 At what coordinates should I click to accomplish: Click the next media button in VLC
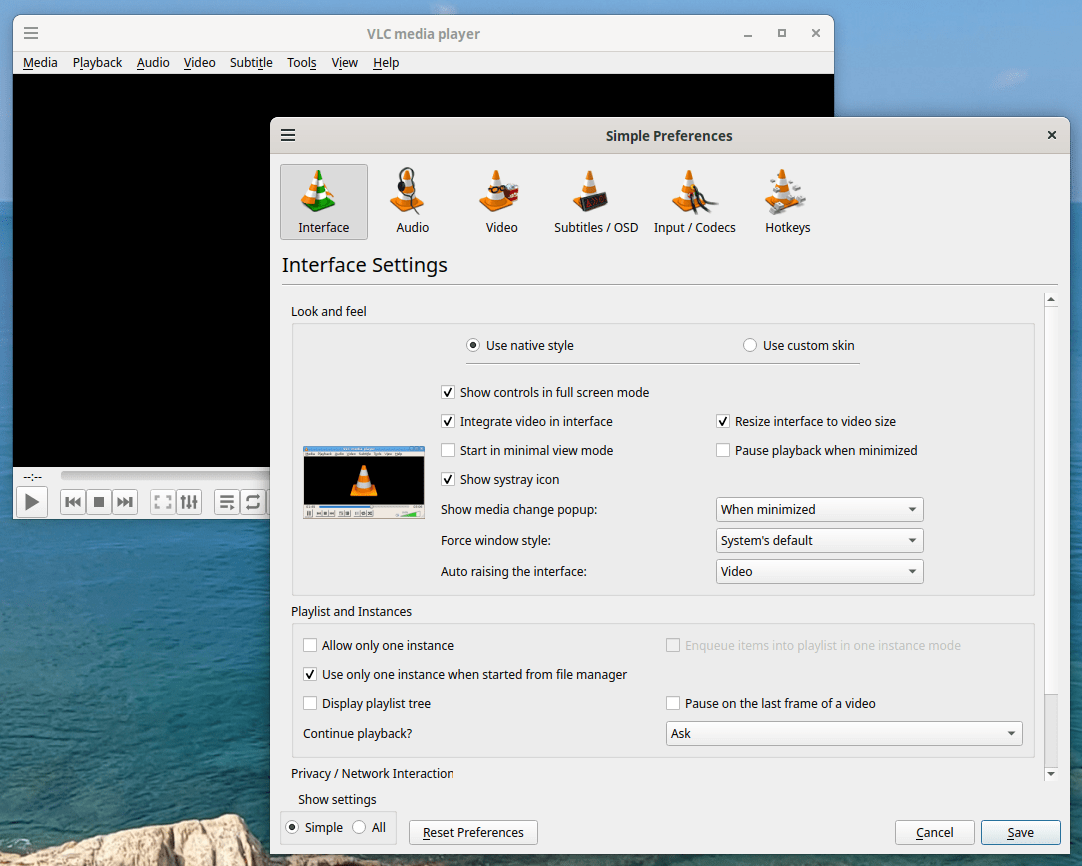pos(125,502)
